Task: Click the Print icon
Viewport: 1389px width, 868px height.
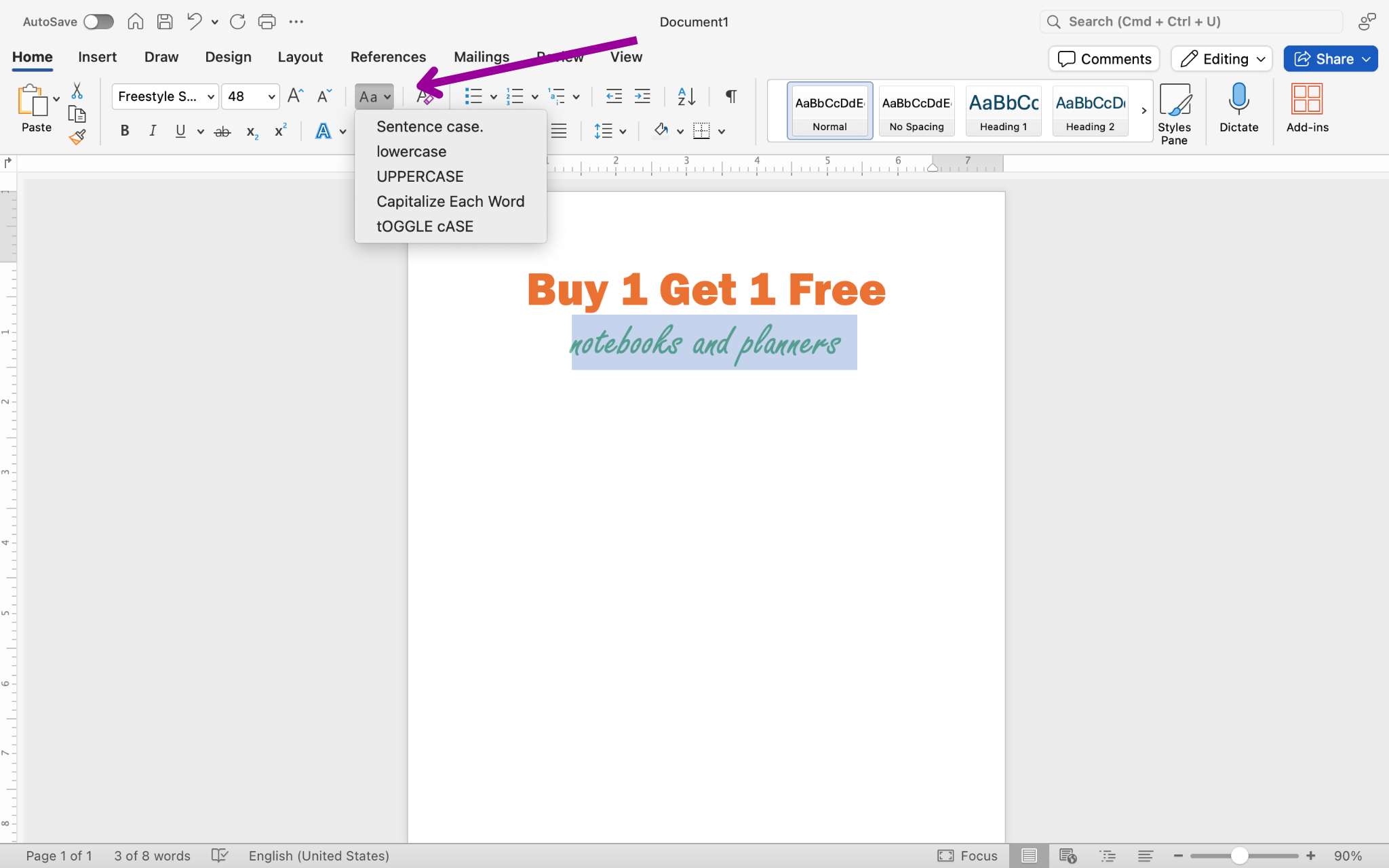Action: click(267, 22)
